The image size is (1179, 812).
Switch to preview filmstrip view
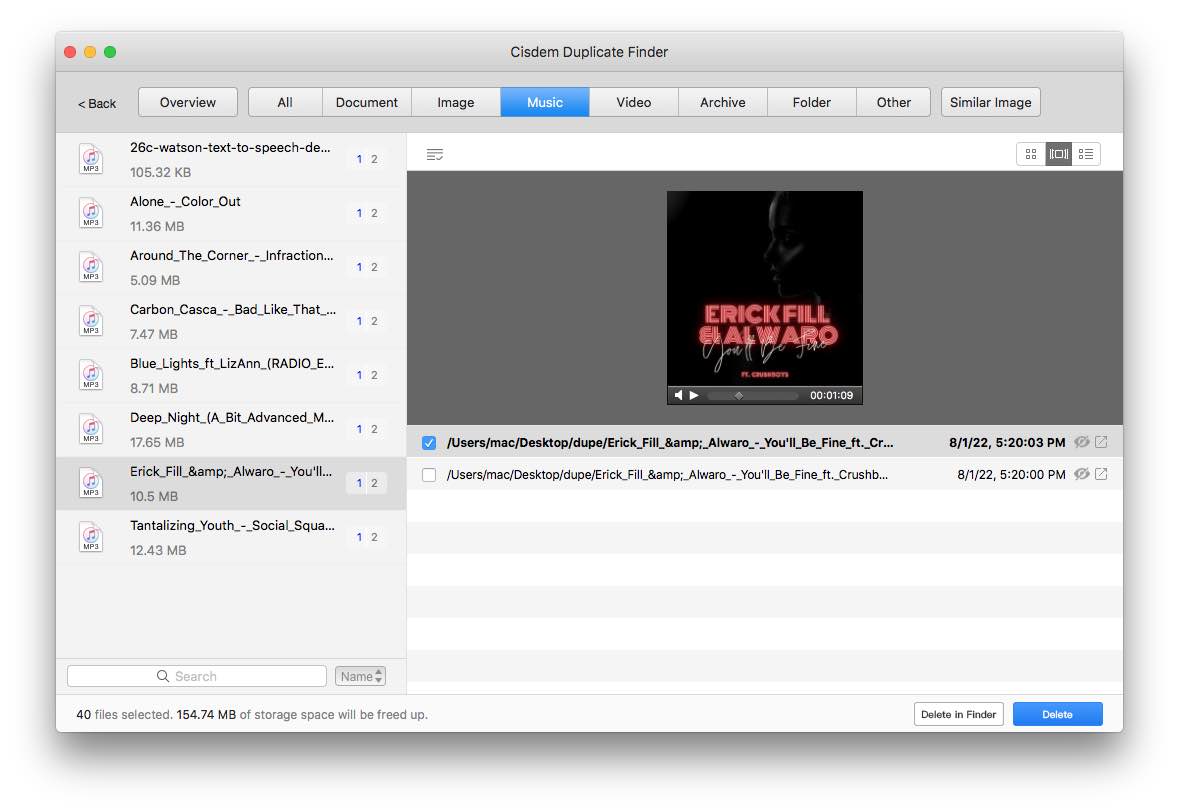1059,154
